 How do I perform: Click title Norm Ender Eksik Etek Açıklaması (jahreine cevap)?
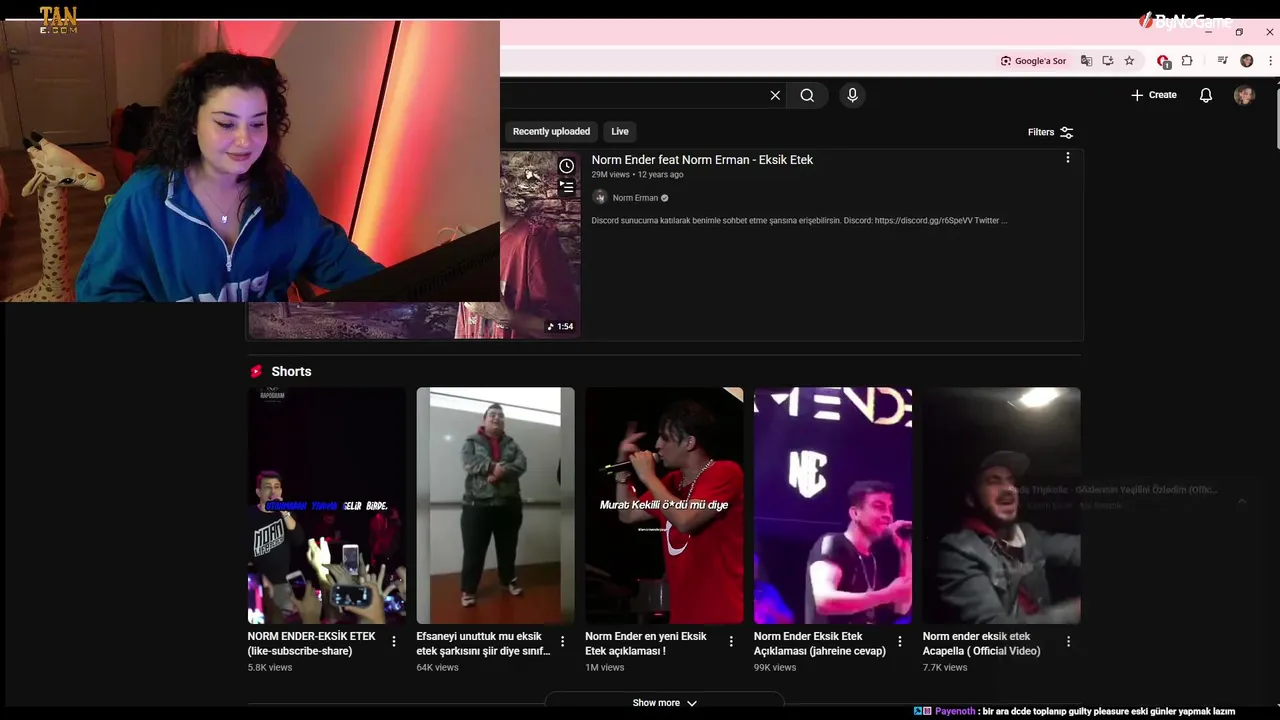[x=820, y=643]
